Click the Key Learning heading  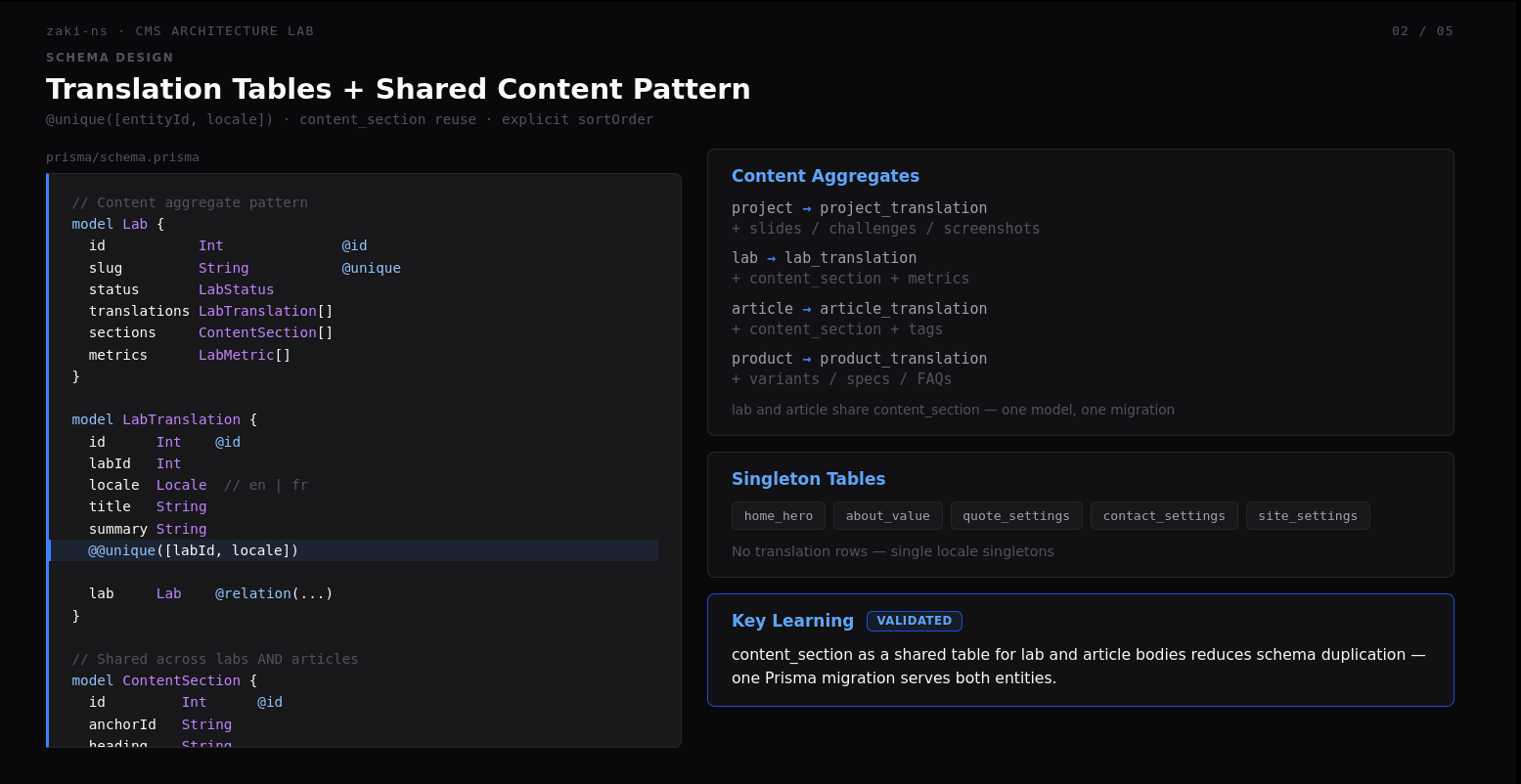coord(792,621)
